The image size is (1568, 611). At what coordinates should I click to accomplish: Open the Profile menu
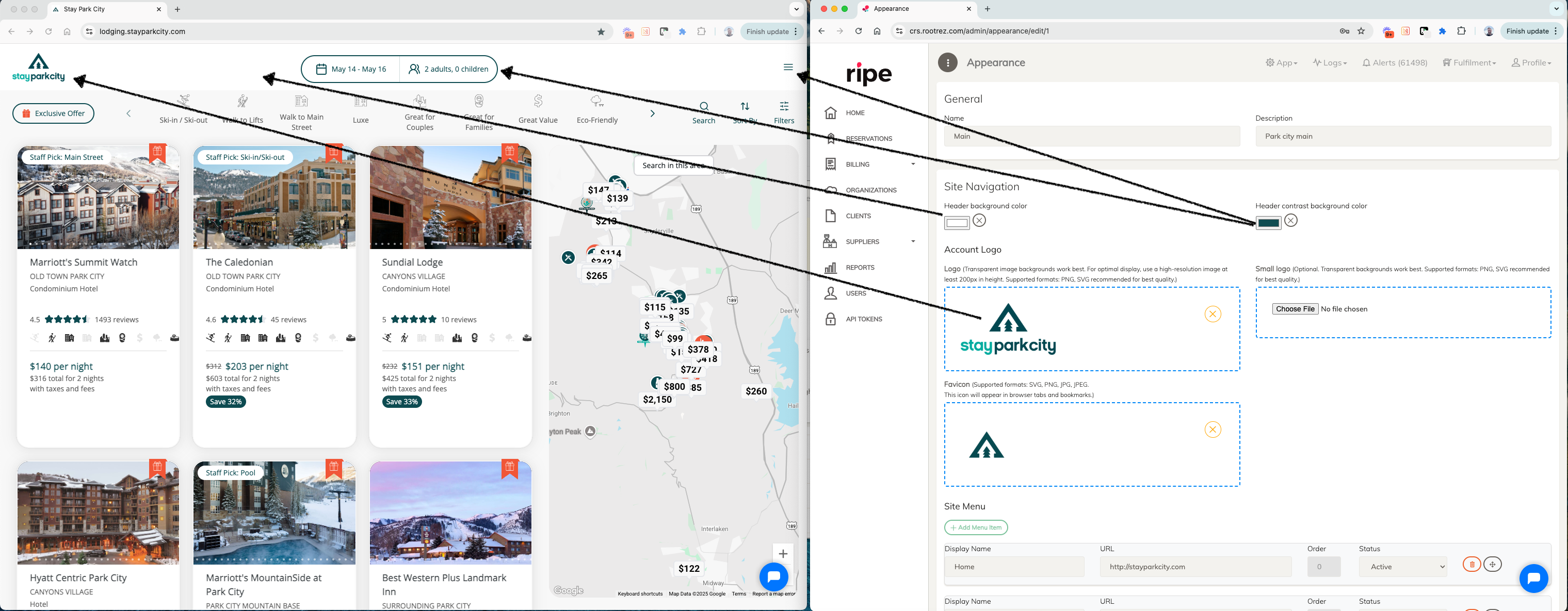(x=1531, y=63)
